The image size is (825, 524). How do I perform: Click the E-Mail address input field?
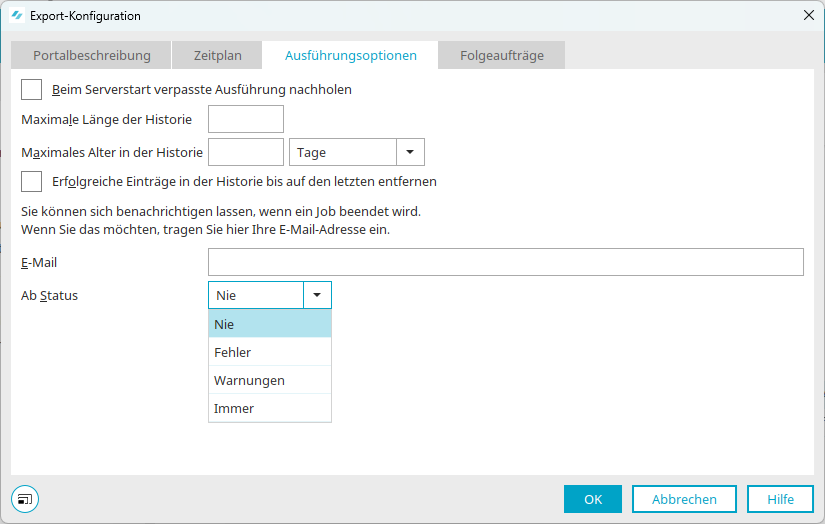pyautogui.click(x=505, y=262)
